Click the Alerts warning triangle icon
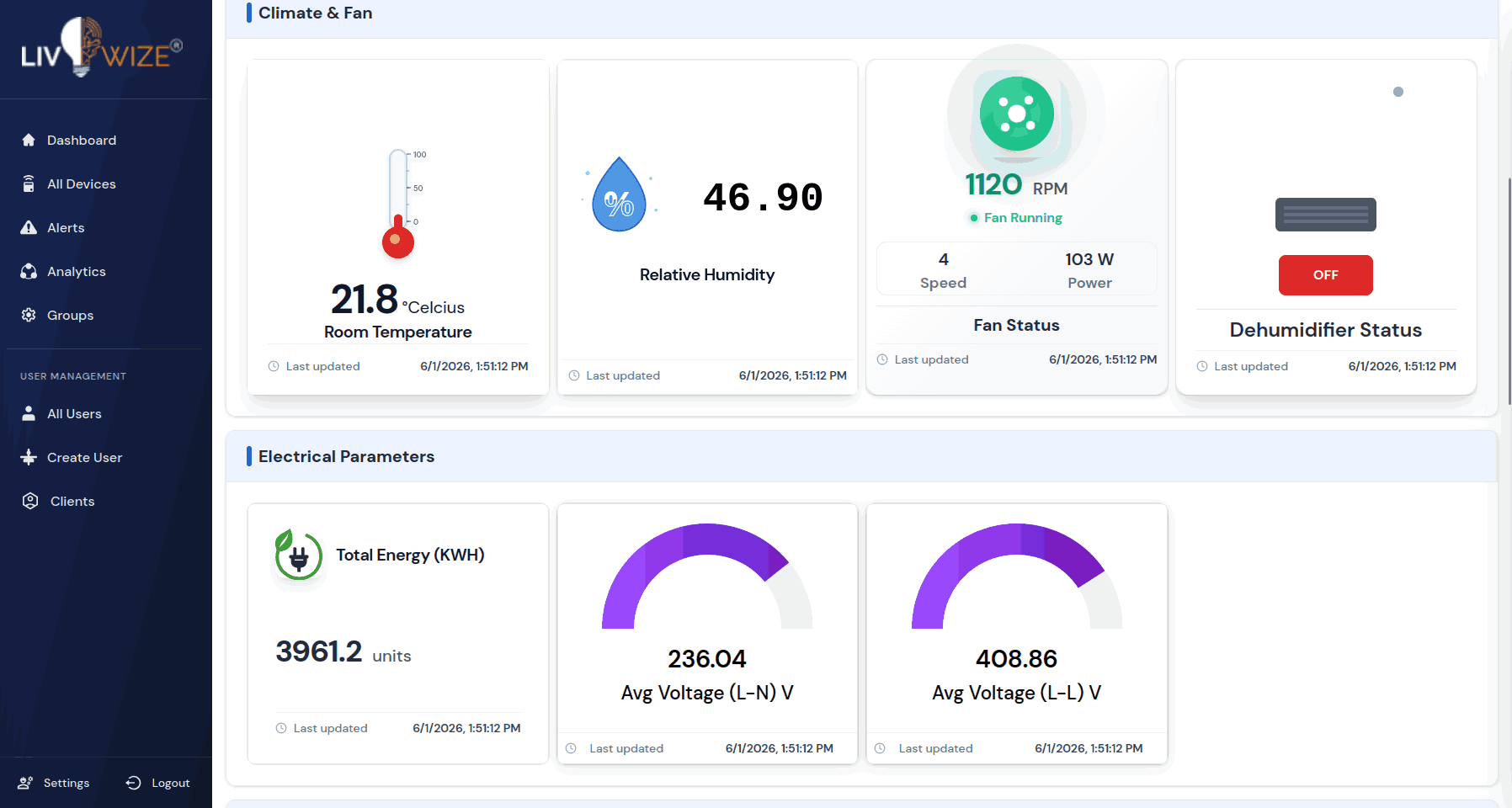Viewport: 1512px width, 808px height. [29, 227]
